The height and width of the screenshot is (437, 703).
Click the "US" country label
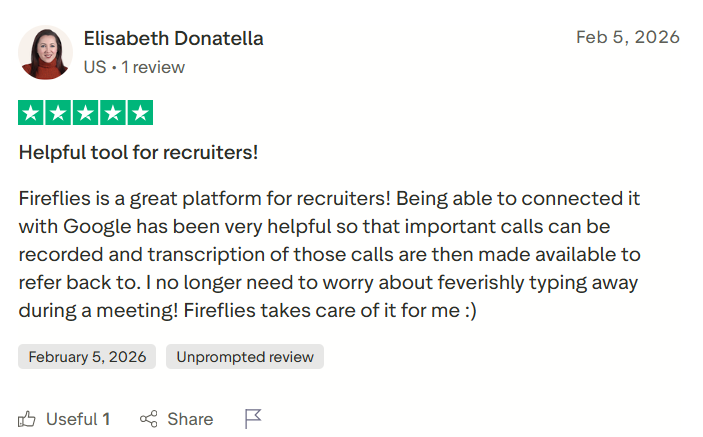point(95,68)
